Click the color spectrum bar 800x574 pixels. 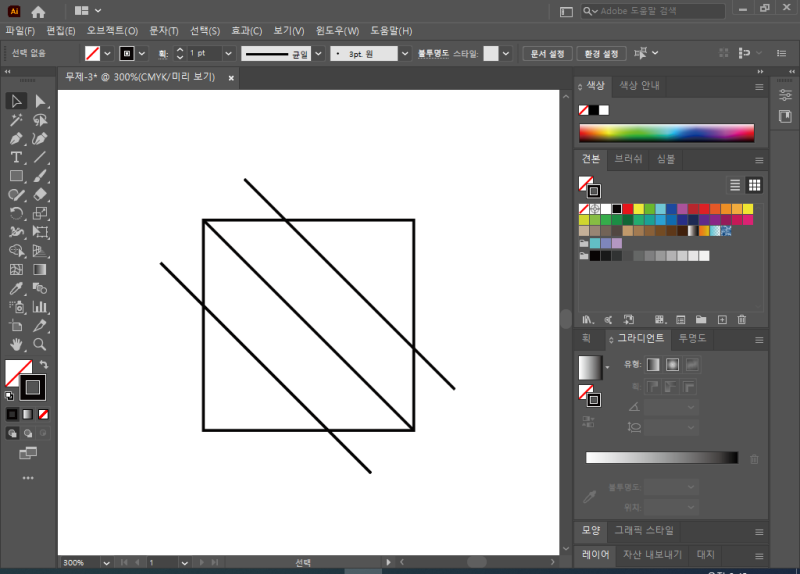click(666, 133)
